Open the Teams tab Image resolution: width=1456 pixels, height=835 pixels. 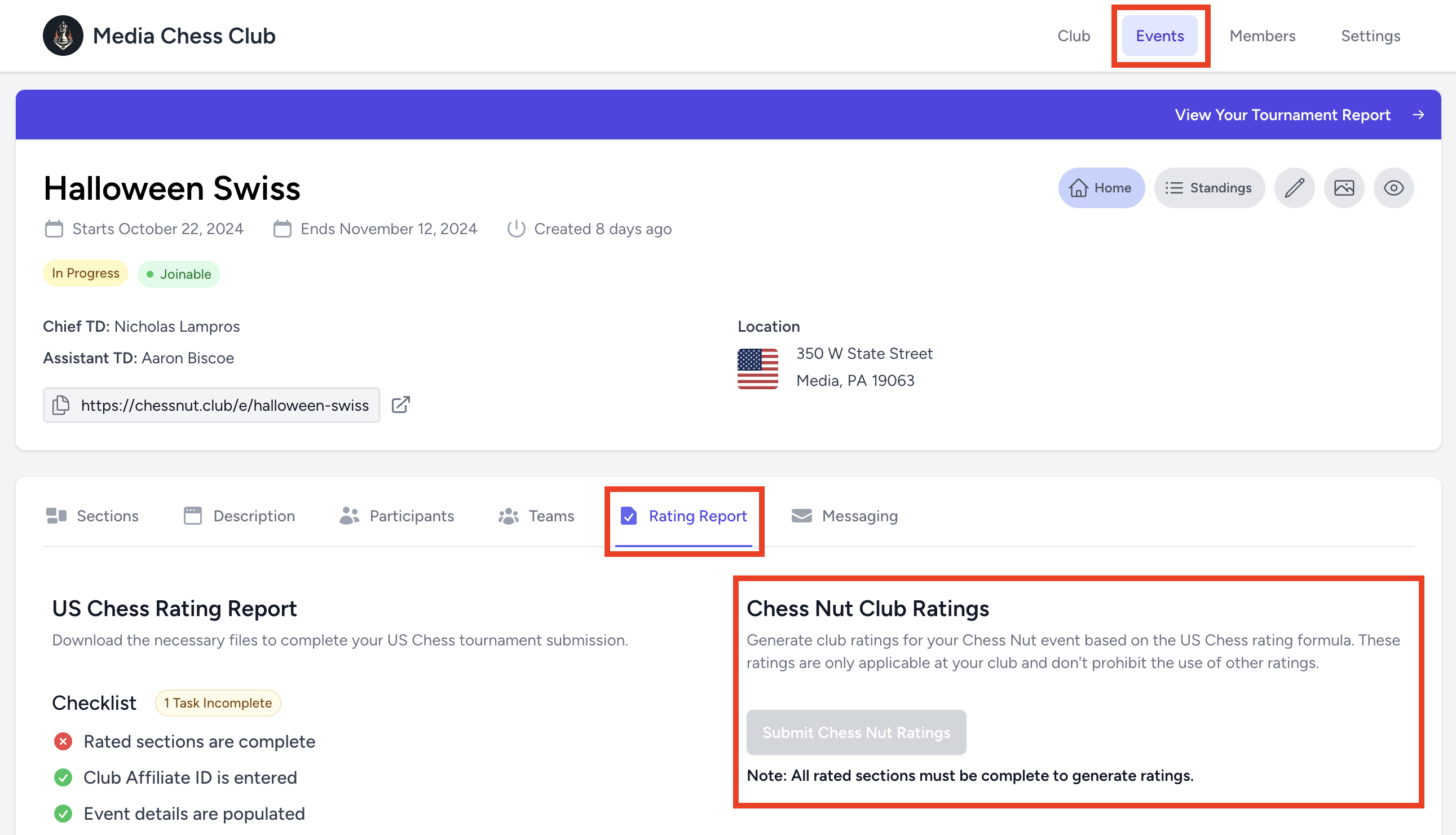[x=536, y=516]
